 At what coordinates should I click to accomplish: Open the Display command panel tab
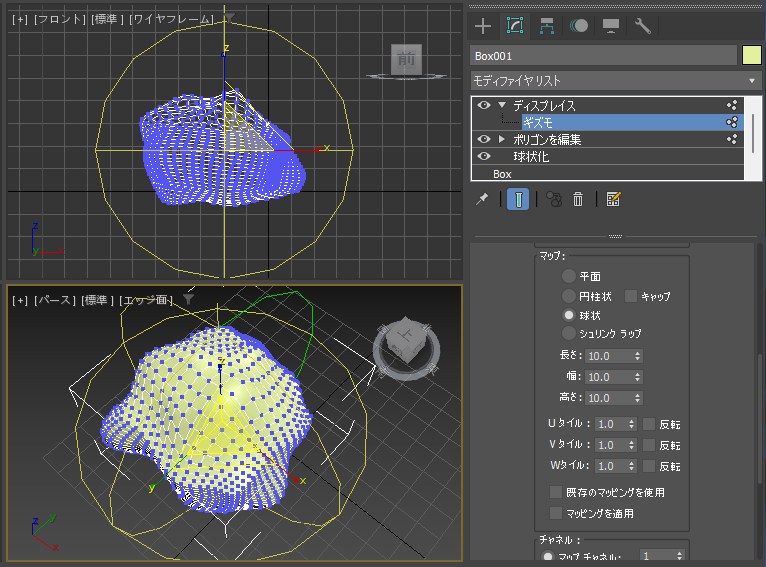tap(611, 26)
